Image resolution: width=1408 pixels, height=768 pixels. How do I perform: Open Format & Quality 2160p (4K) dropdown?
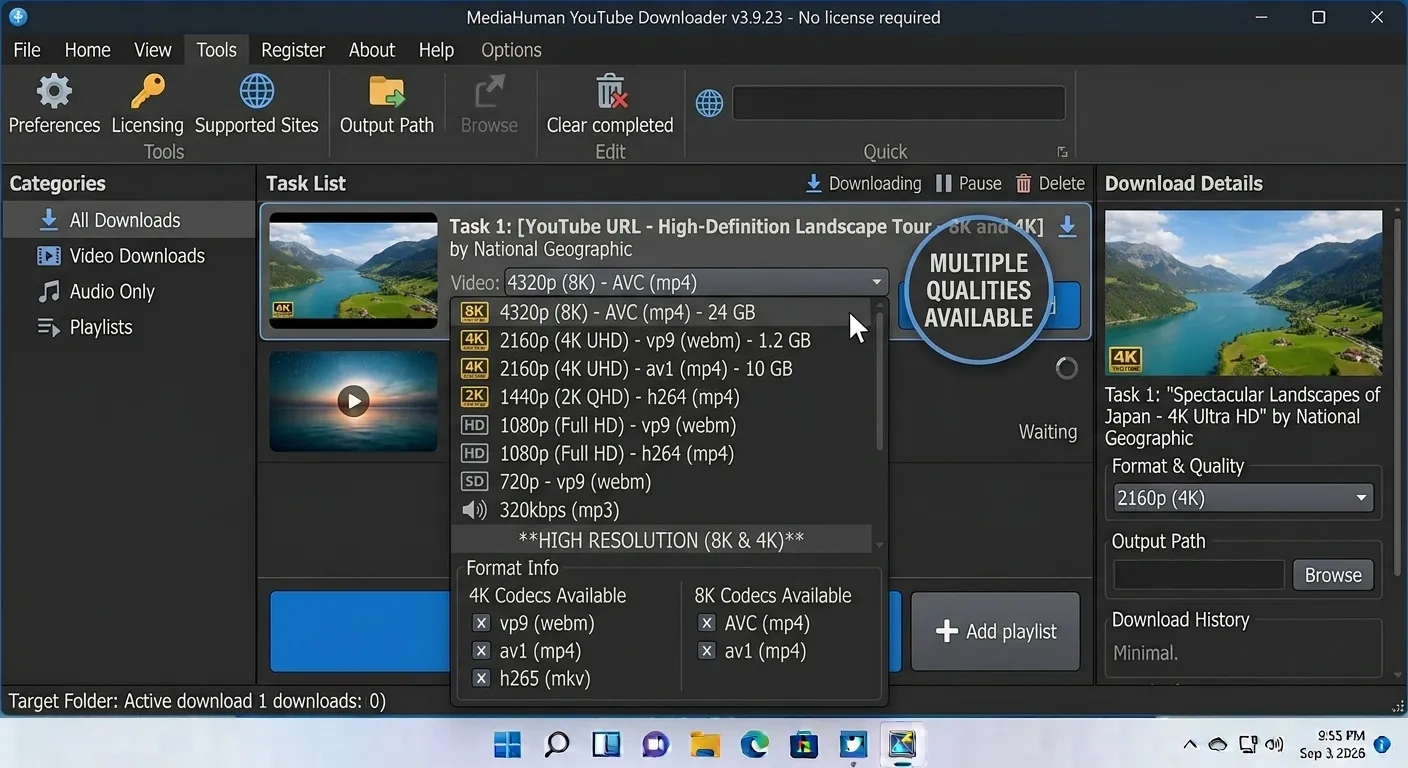point(1243,498)
